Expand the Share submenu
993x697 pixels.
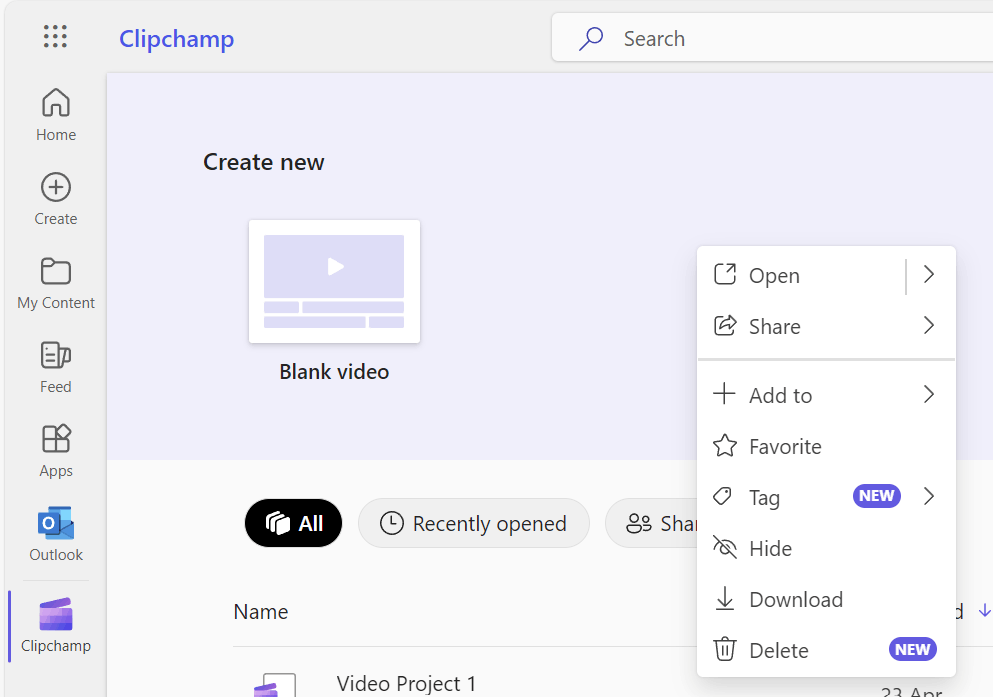point(928,325)
